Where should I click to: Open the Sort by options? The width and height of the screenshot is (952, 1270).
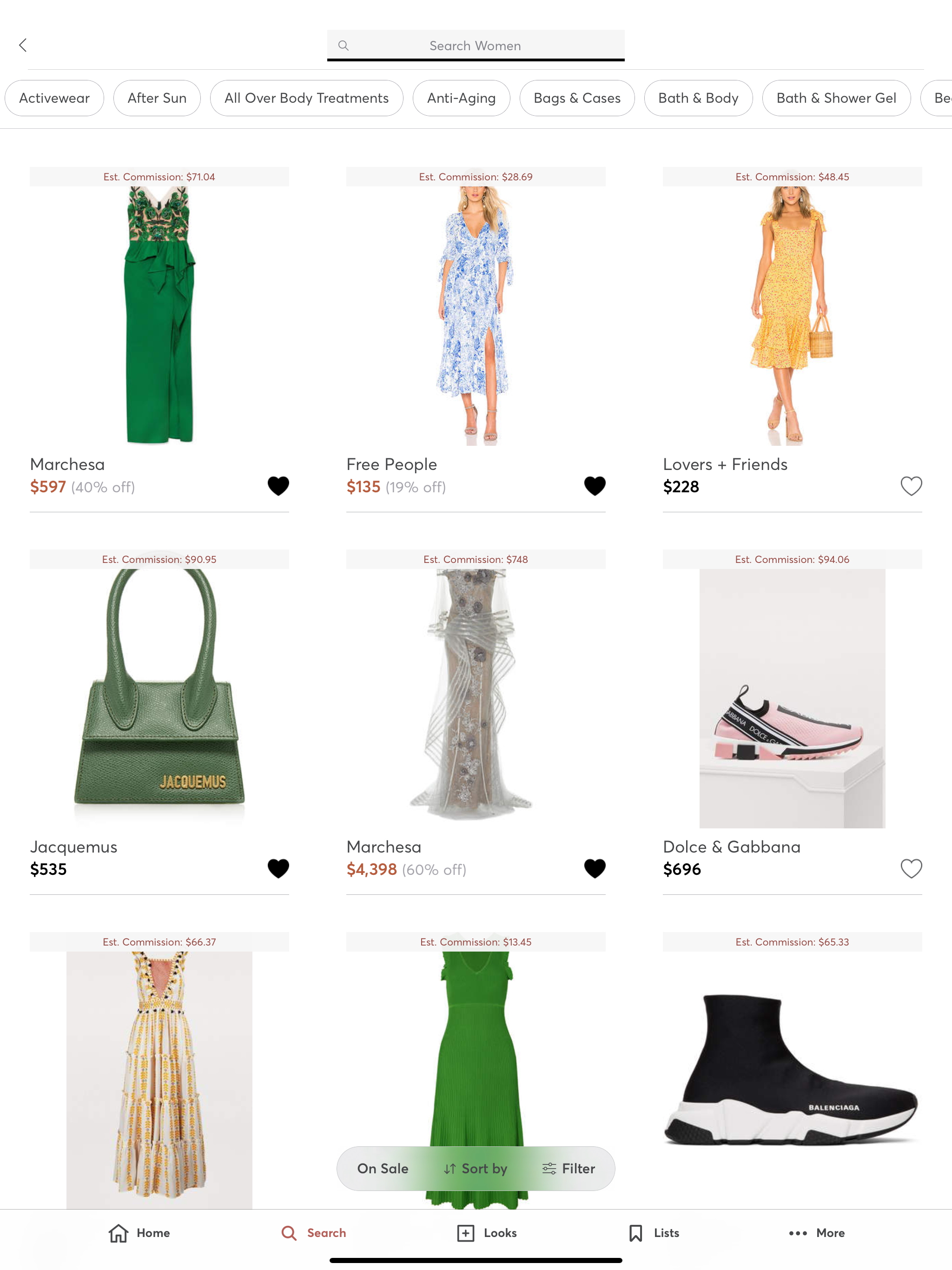click(476, 1168)
